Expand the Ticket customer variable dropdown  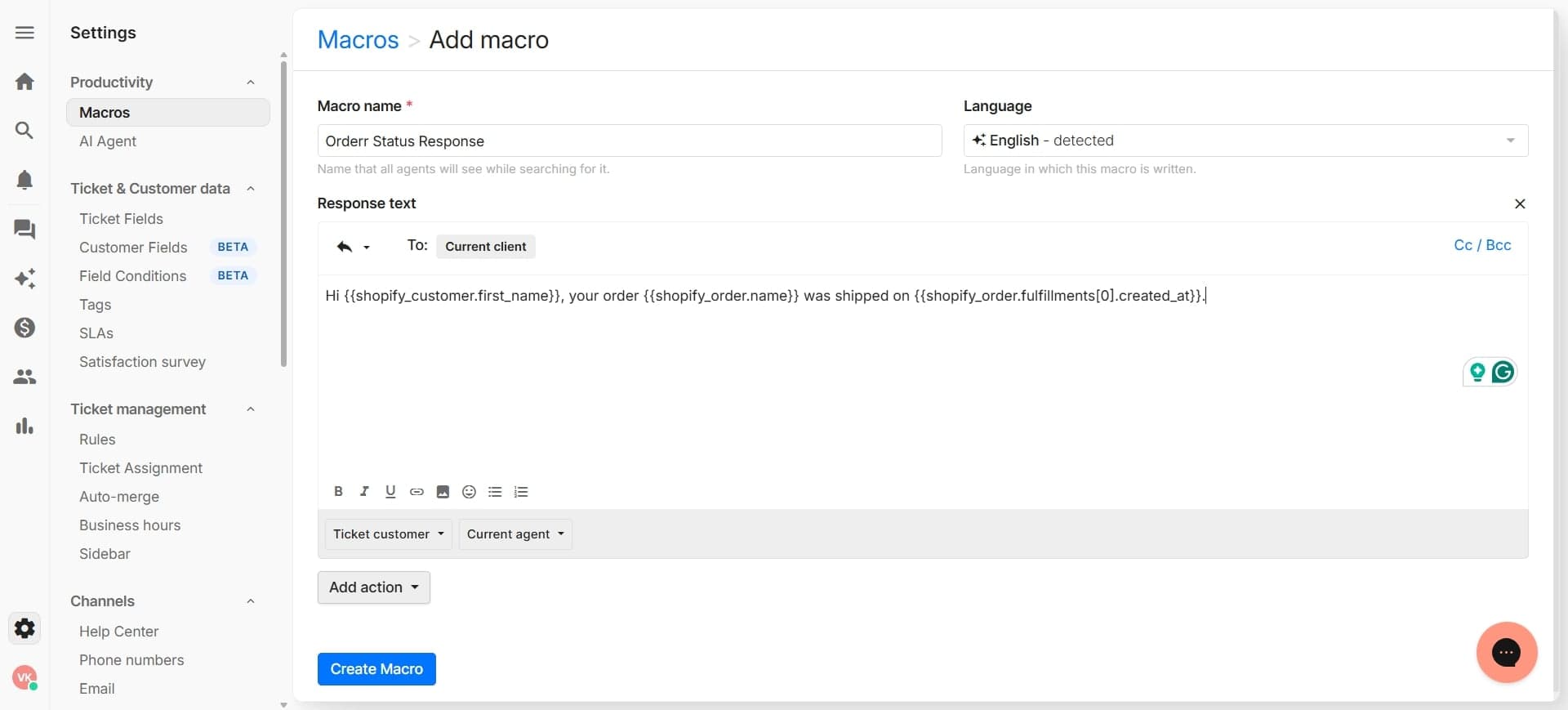point(388,534)
